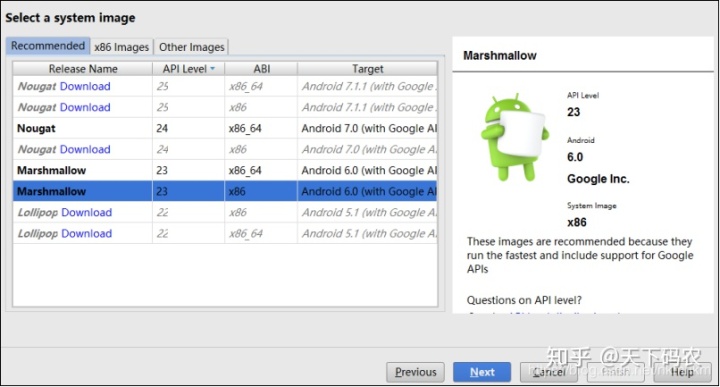Select the Nougat API 24 x86_64 row
Image resolution: width=720 pixels, height=387 pixels.
[225, 129]
